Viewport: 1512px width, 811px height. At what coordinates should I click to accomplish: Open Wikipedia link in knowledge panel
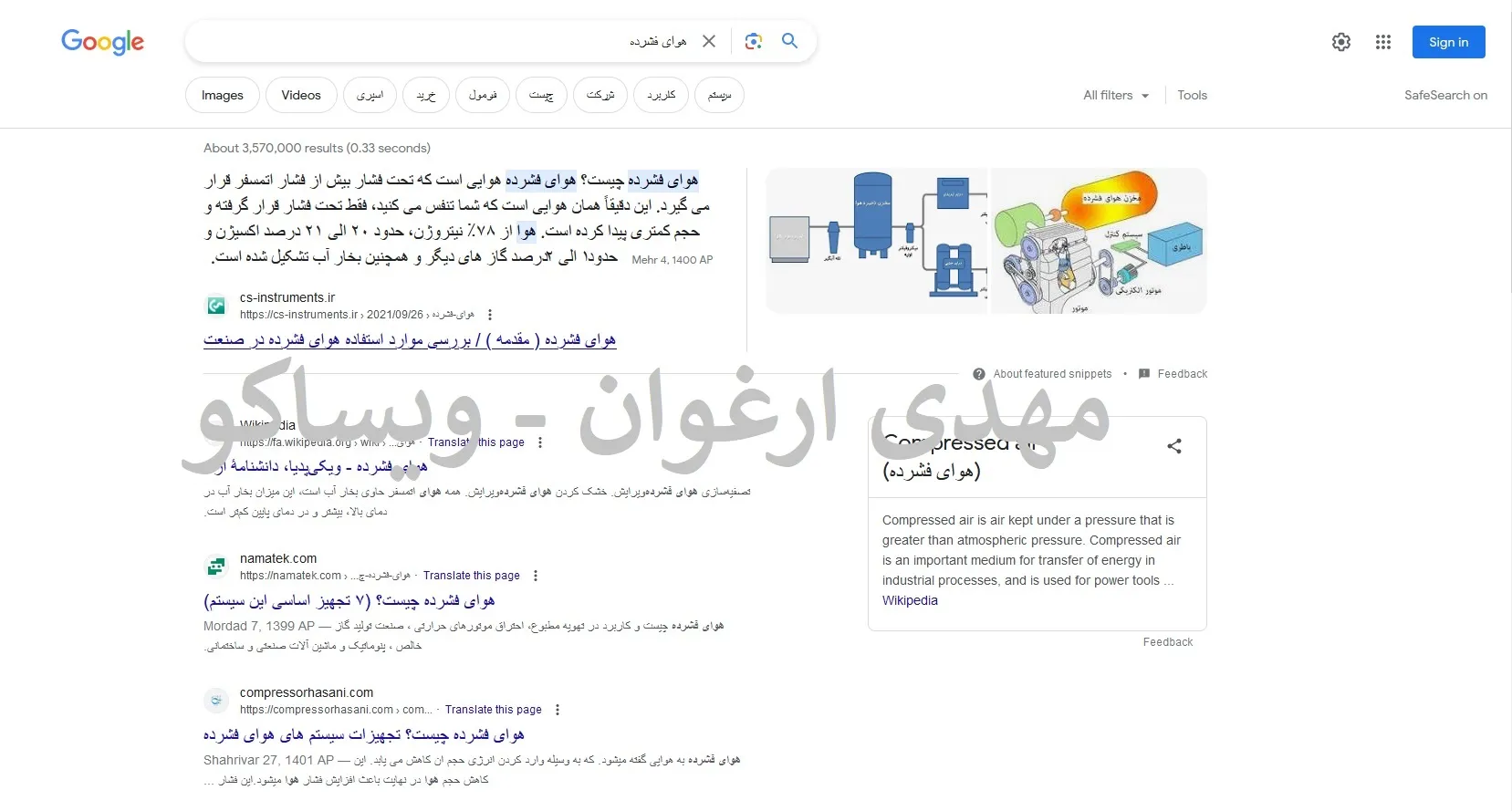click(x=910, y=600)
